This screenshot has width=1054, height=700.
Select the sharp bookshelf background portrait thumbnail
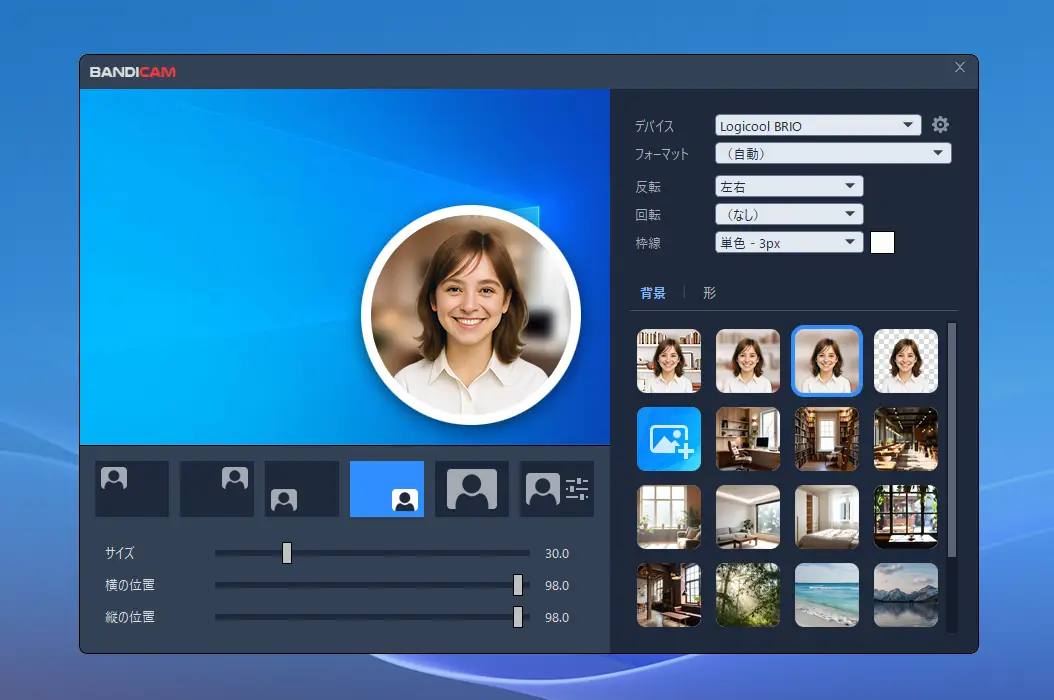(x=669, y=361)
